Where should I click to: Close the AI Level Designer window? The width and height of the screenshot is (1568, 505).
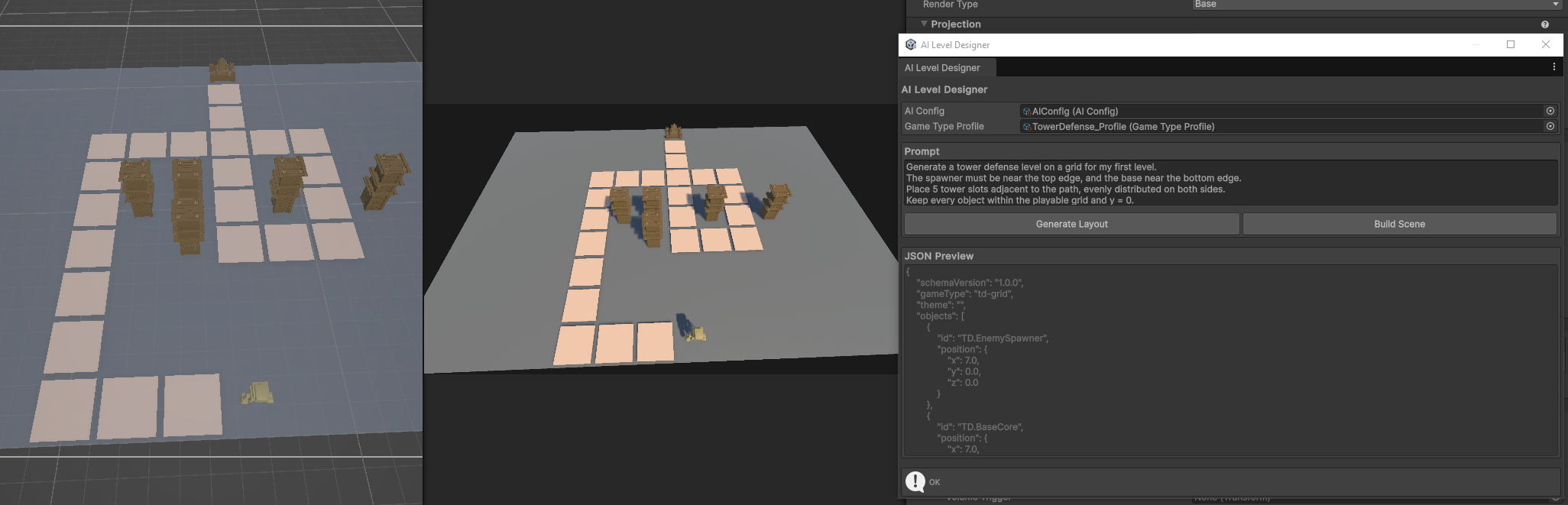click(x=1545, y=44)
